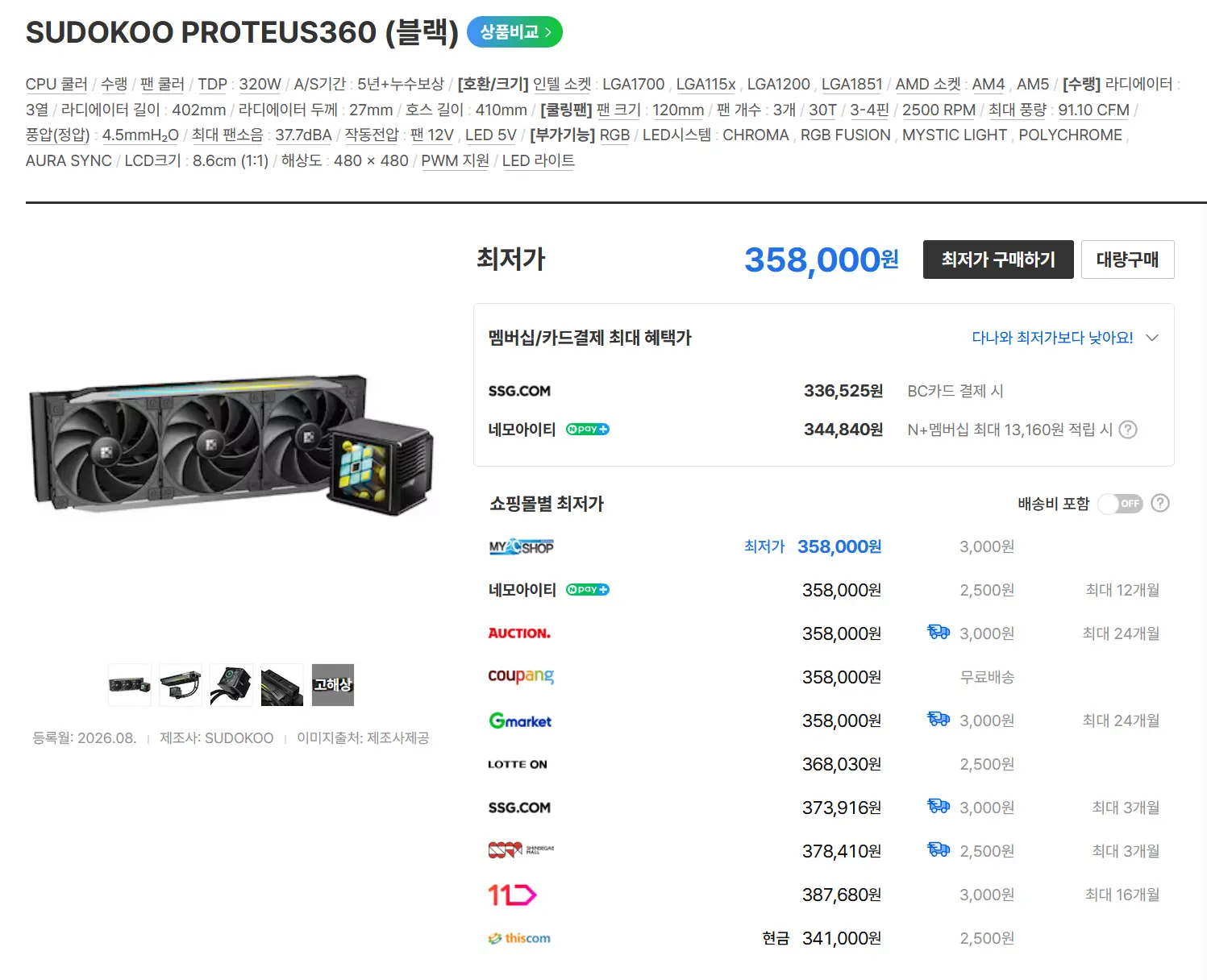Click the 무료배송 label in Coupang row

tap(988, 678)
